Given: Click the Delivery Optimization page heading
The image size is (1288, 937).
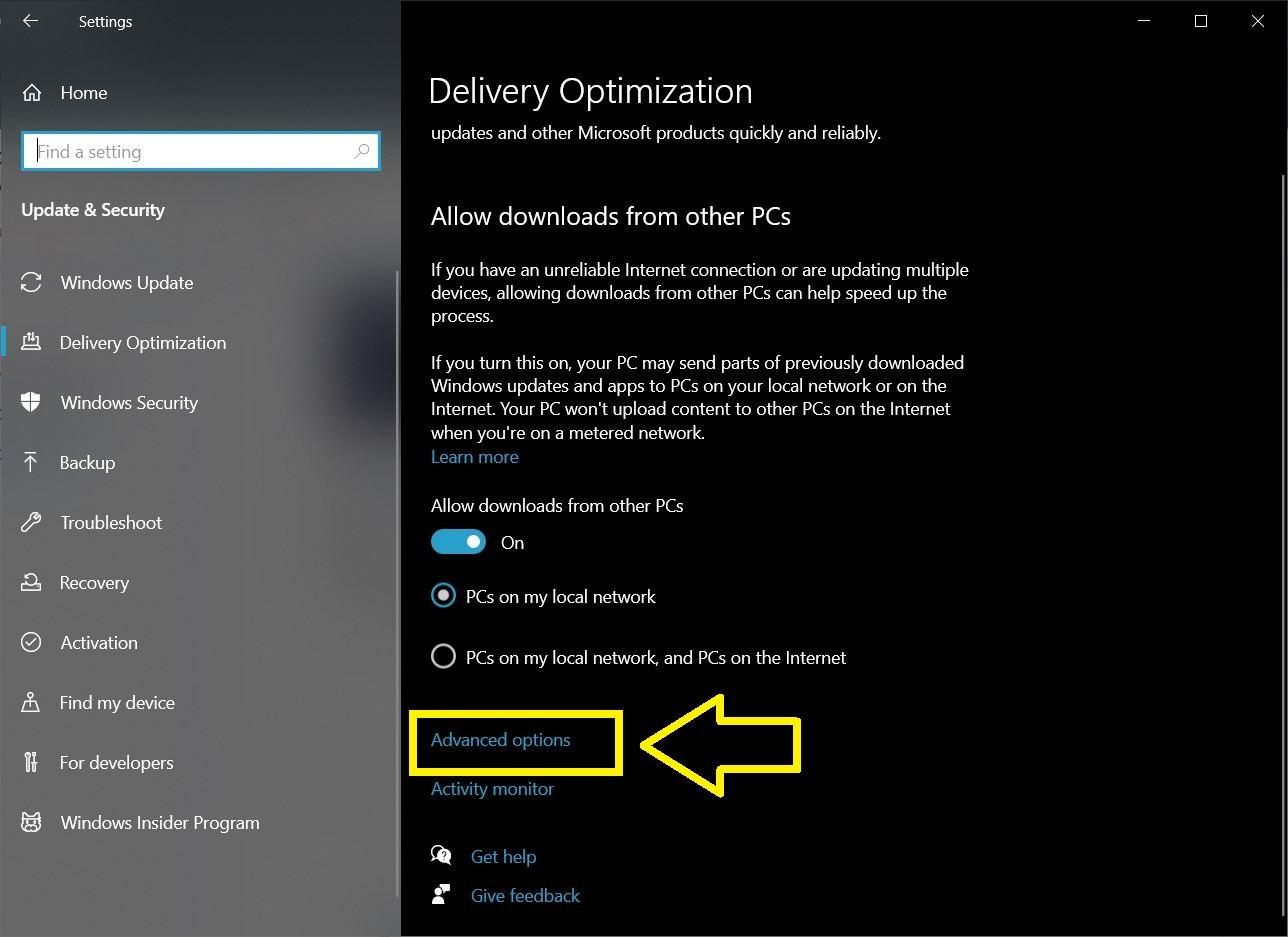Looking at the screenshot, I should [x=590, y=91].
